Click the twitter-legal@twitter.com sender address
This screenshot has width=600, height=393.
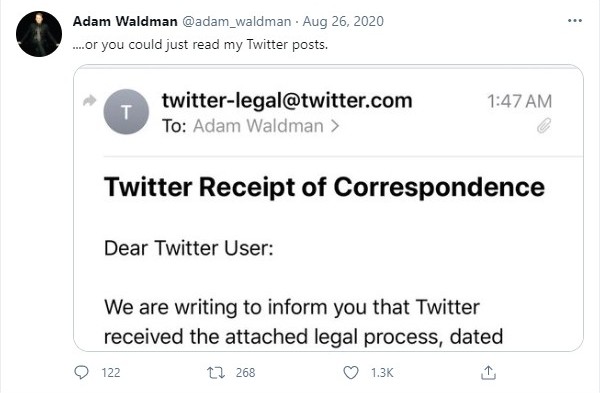[287, 101]
